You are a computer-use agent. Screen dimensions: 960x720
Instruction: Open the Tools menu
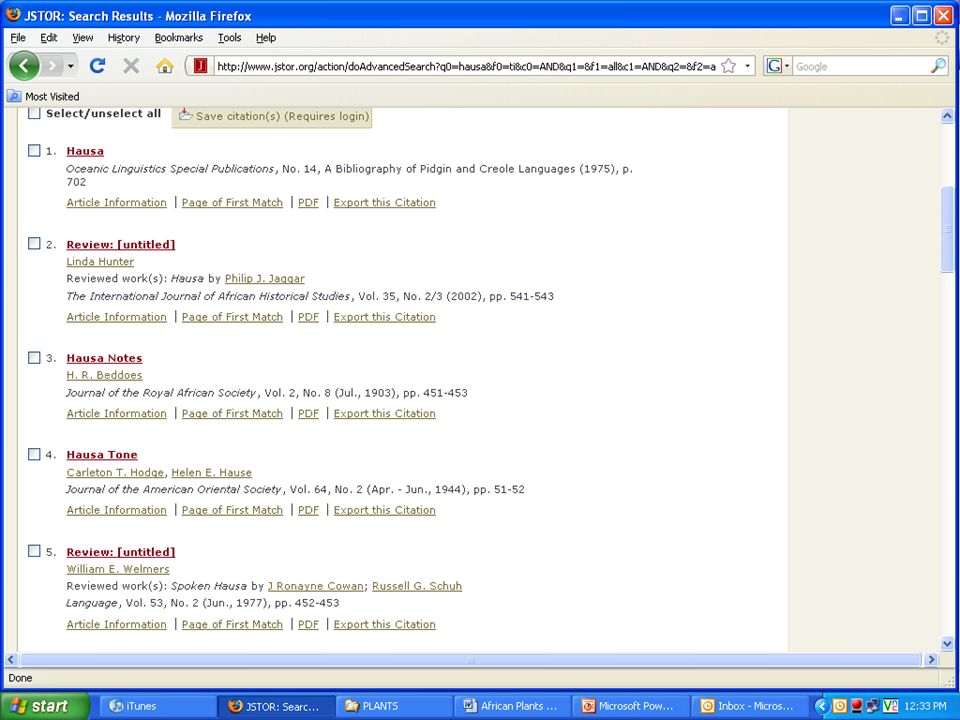click(x=230, y=37)
